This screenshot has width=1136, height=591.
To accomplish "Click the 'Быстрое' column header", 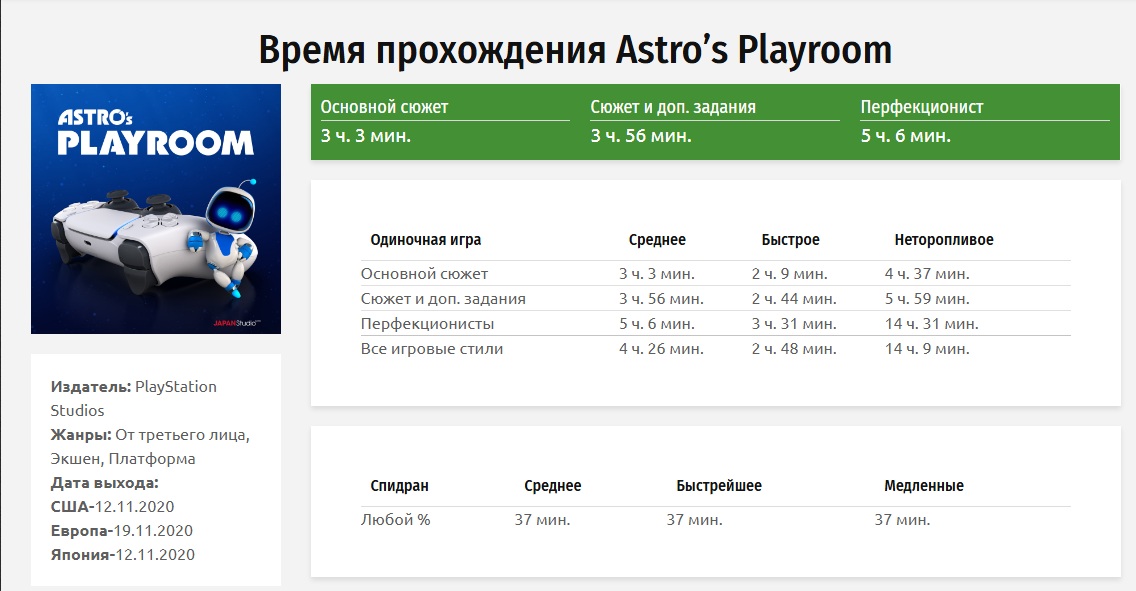I will pyautogui.click(x=790, y=240).
